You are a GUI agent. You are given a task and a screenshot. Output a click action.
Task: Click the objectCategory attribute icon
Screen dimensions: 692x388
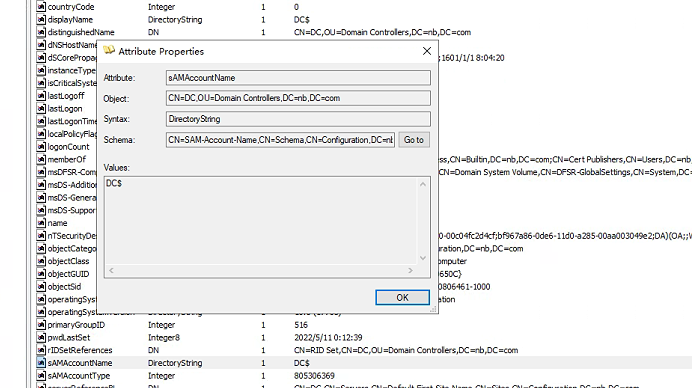click(41, 249)
